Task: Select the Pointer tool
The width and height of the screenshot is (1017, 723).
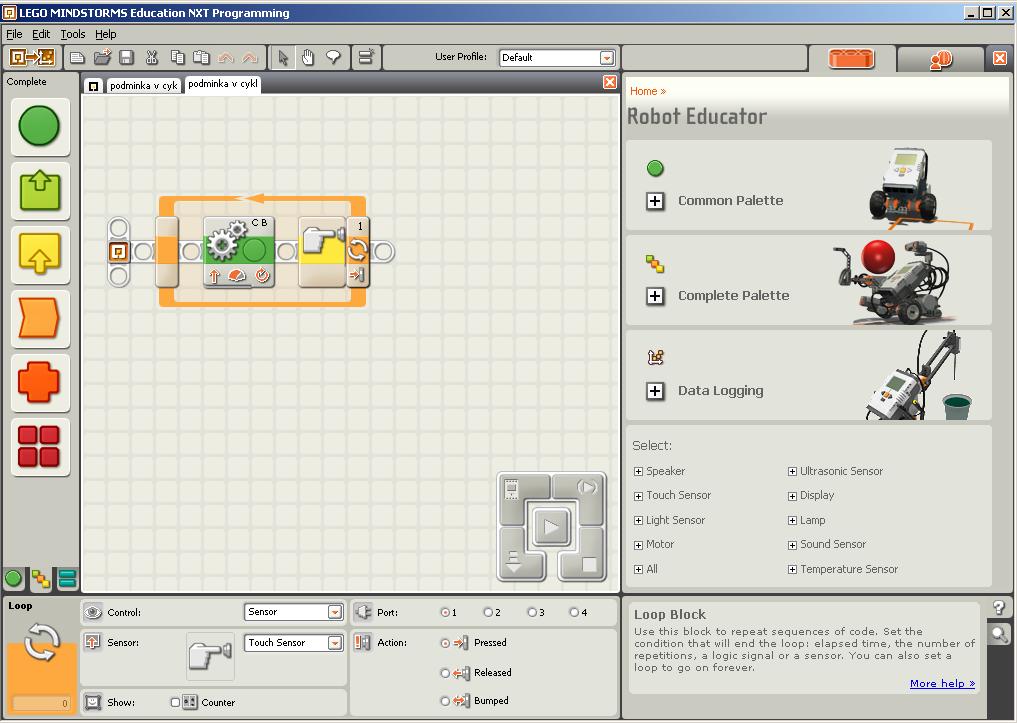Action: click(x=283, y=58)
